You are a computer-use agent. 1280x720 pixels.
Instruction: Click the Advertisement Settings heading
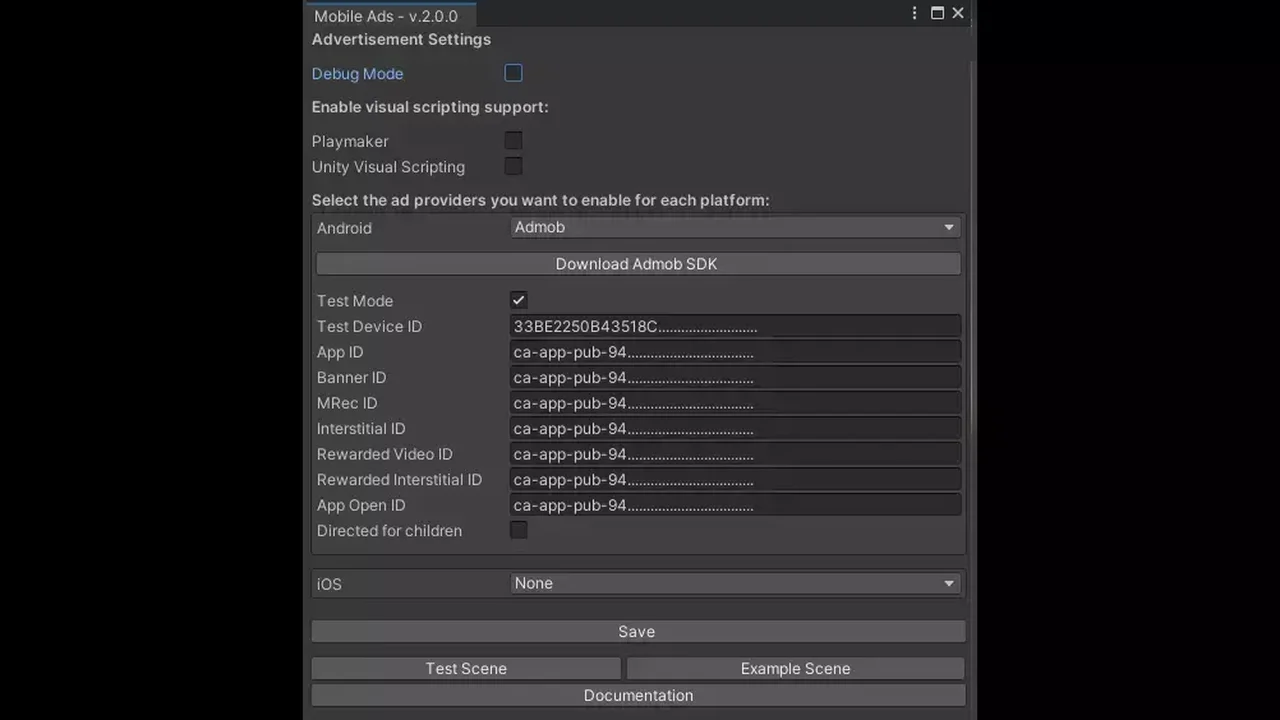[x=401, y=39]
